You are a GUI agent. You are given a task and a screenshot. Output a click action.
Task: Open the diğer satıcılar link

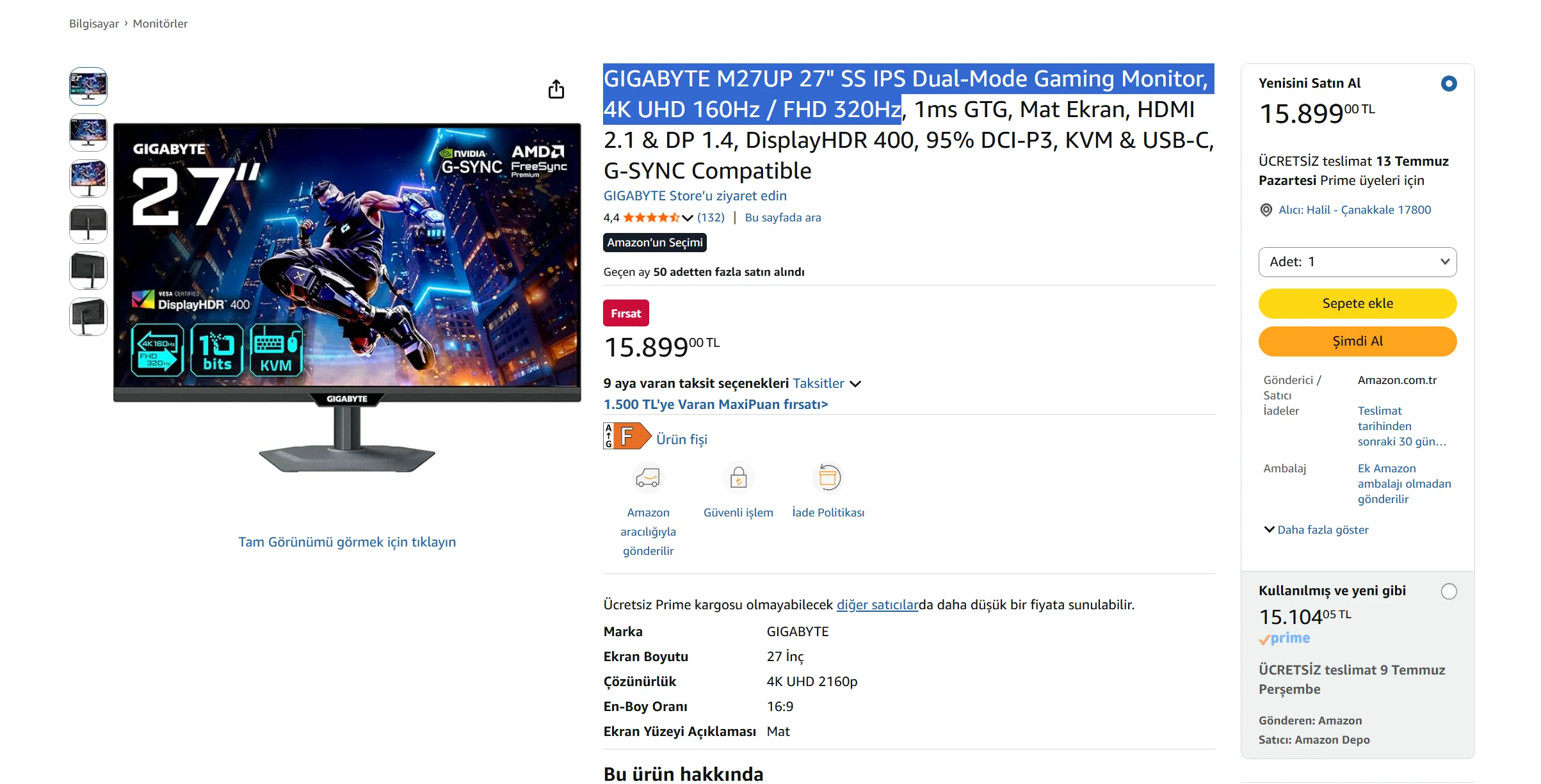click(878, 605)
